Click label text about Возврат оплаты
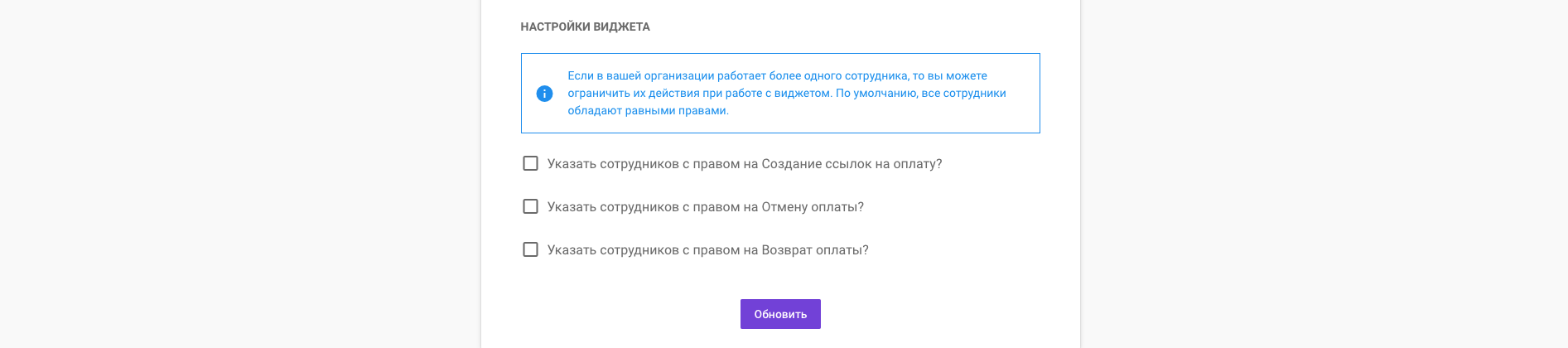Image resolution: width=1568 pixels, height=348 pixels. [x=708, y=250]
